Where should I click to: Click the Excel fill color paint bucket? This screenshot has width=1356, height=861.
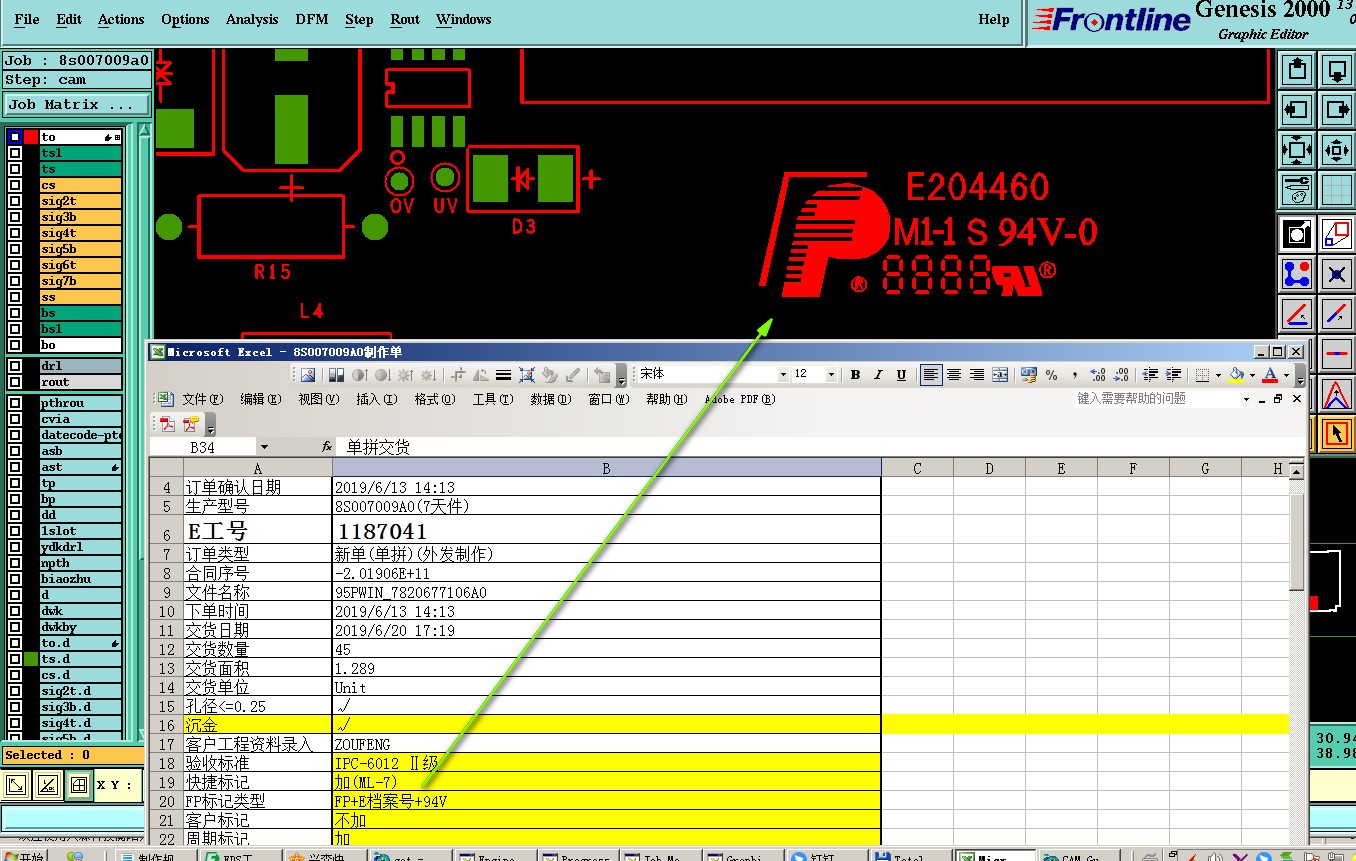click(x=1237, y=375)
